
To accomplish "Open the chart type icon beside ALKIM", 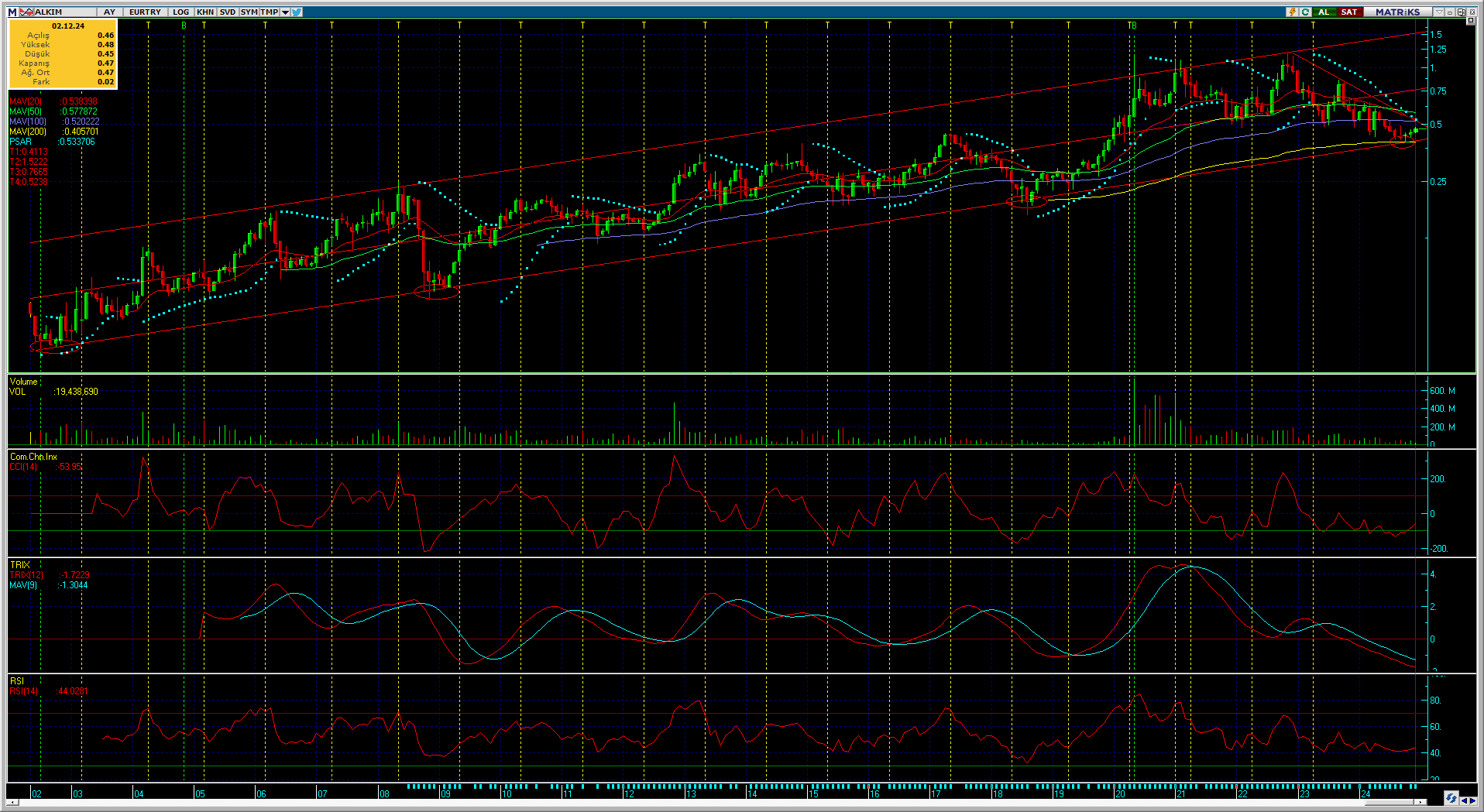I will (26, 12).
